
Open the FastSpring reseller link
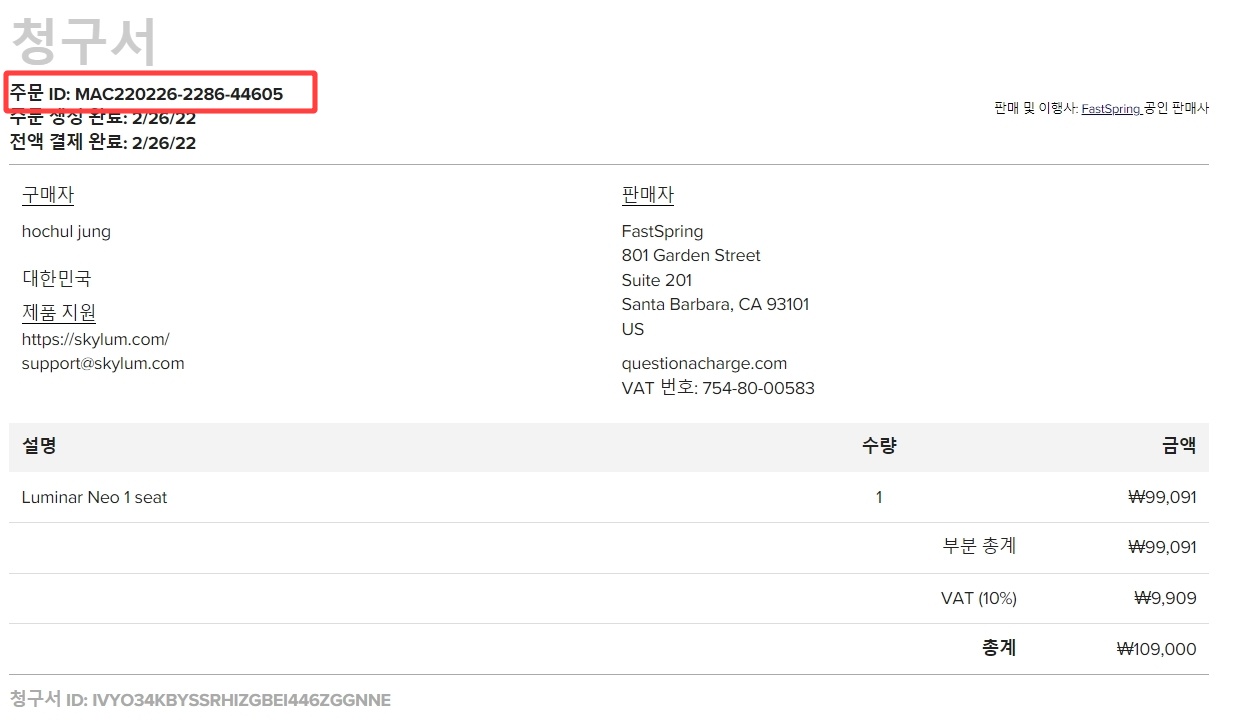[x=1111, y=109]
